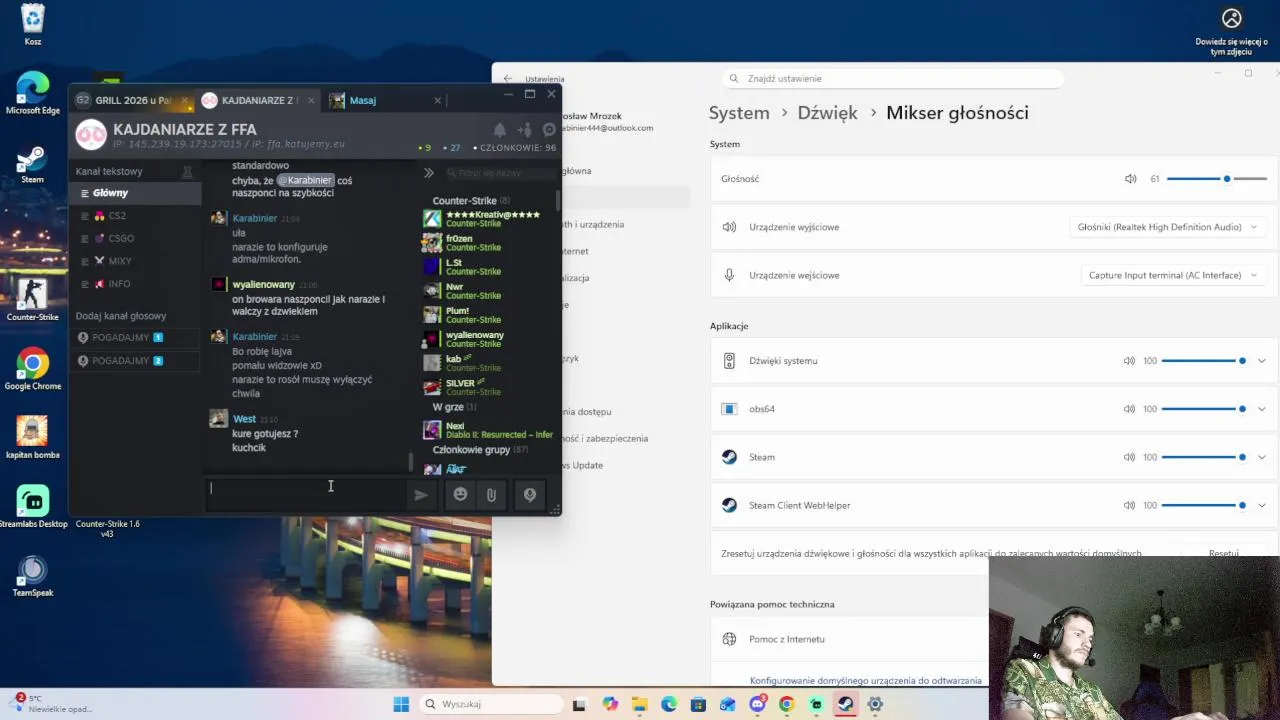Open the Główny text channel
This screenshot has width=1280, height=720.
click(135, 193)
